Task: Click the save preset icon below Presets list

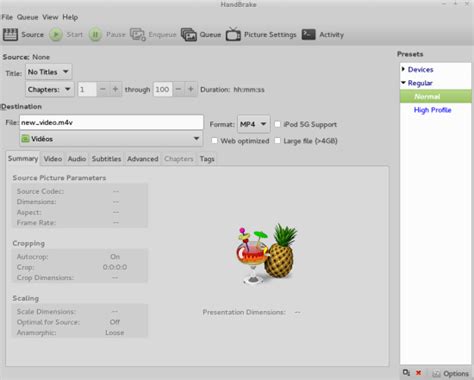Action: 406,373
